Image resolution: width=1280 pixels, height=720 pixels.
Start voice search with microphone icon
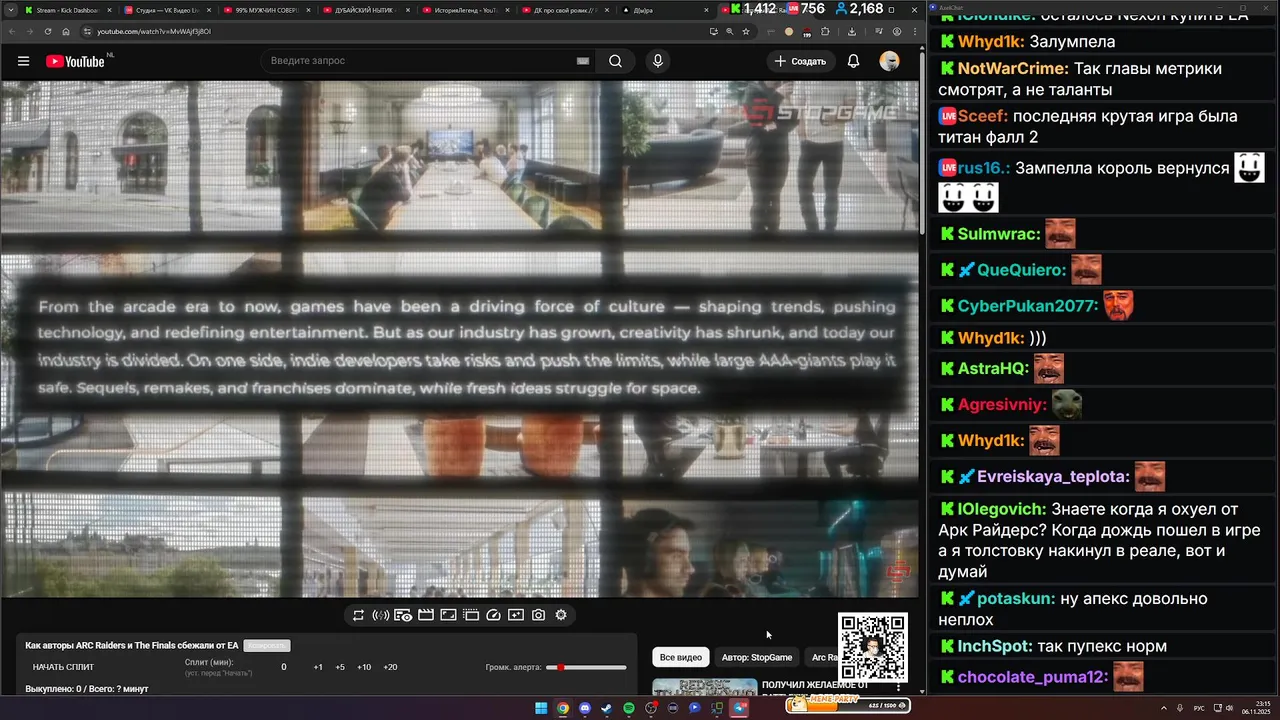point(657,61)
